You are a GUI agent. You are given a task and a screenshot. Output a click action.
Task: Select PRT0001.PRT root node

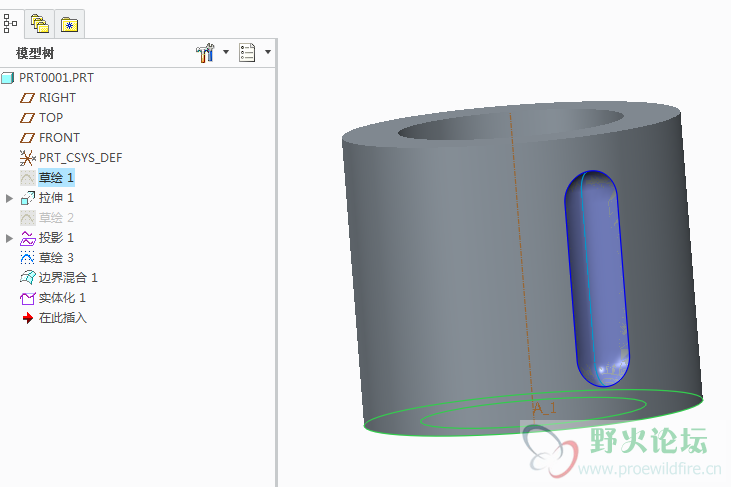[x=56, y=78]
